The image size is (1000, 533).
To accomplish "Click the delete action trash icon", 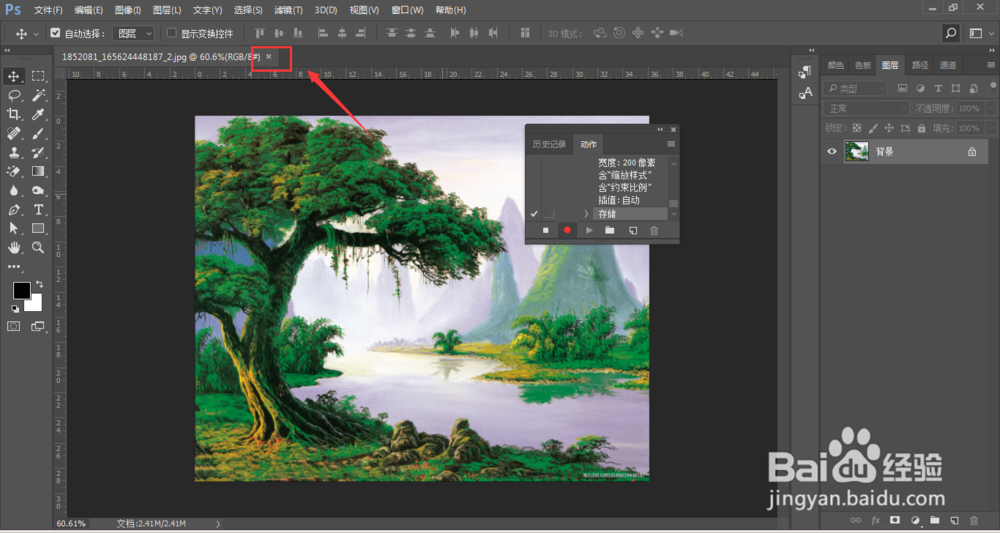I will 654,230.
